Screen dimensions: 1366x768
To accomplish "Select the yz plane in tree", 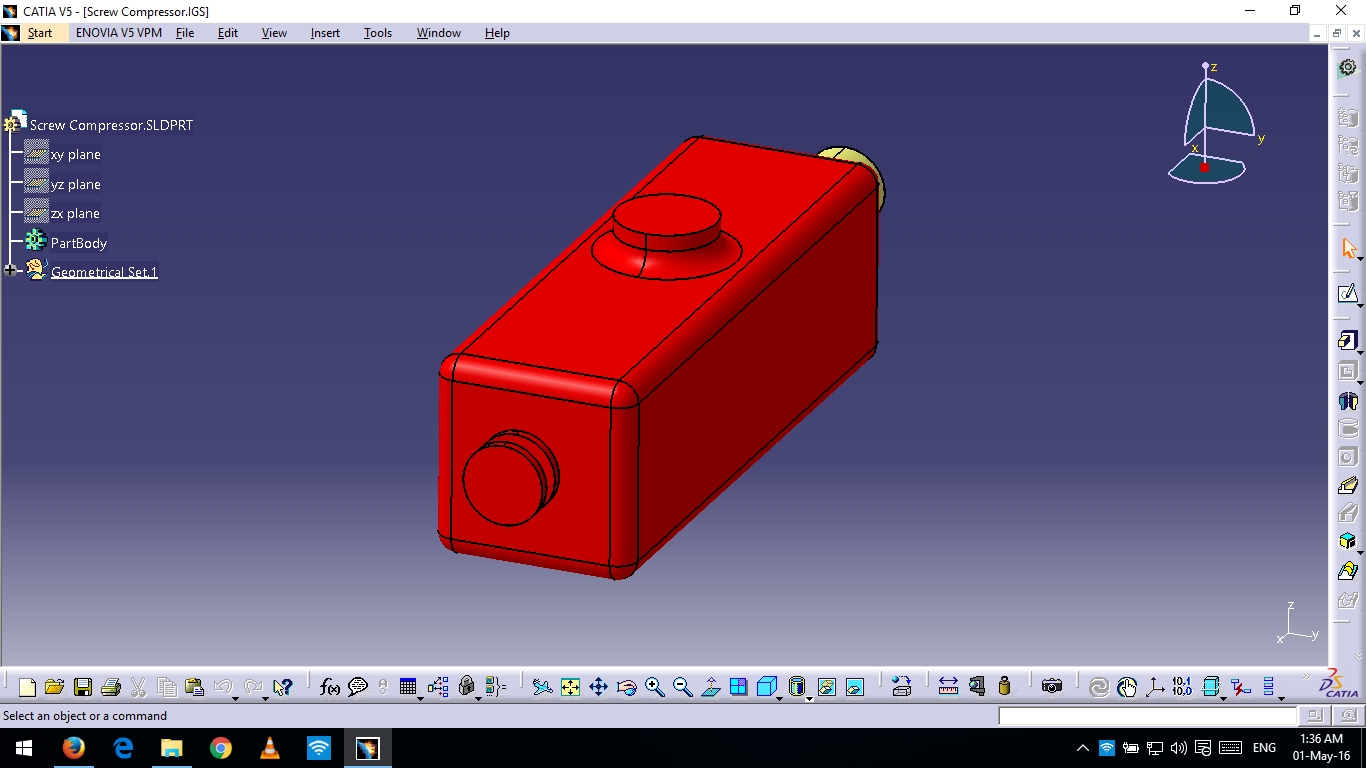I will pos(76,184).
